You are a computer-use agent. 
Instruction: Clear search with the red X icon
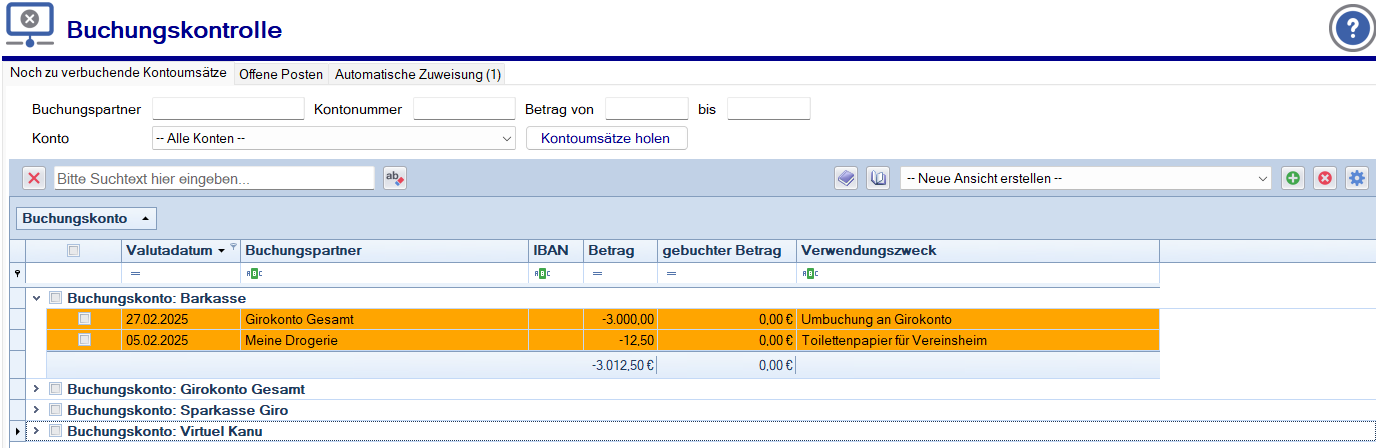[34, 178]
